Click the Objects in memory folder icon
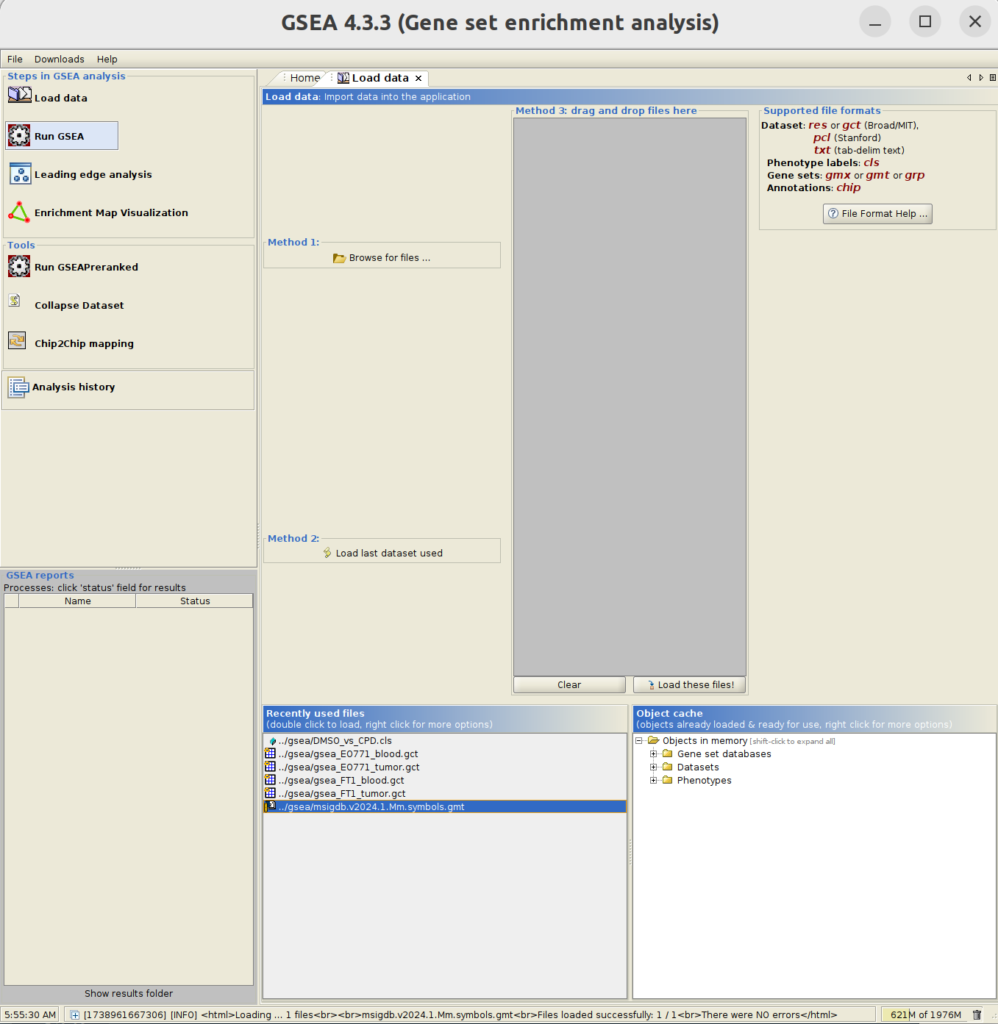The image size is (998, 1024). pos(653,740)
